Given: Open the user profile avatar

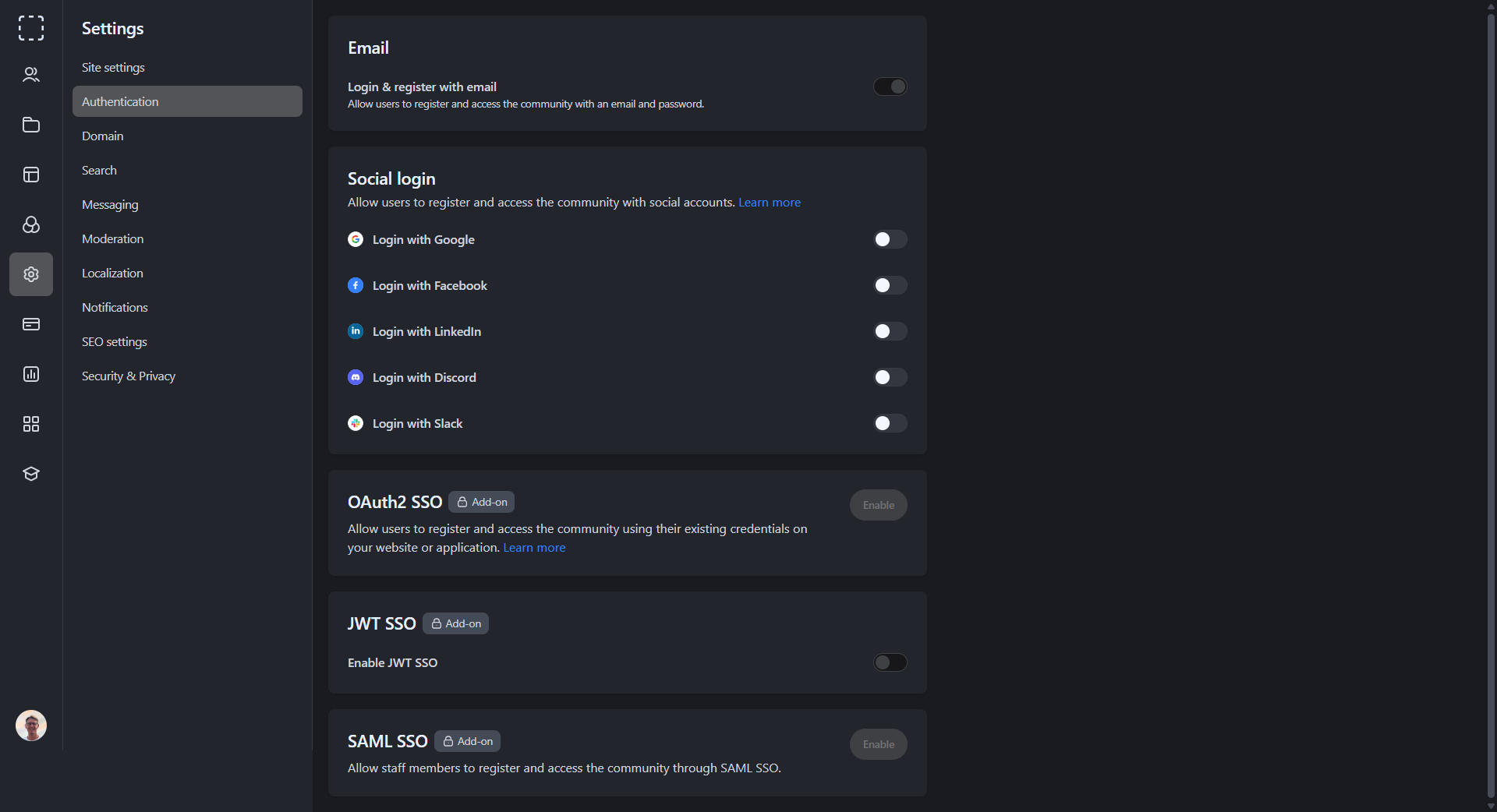Looking at the screenshot, I should tap(31, 726).
